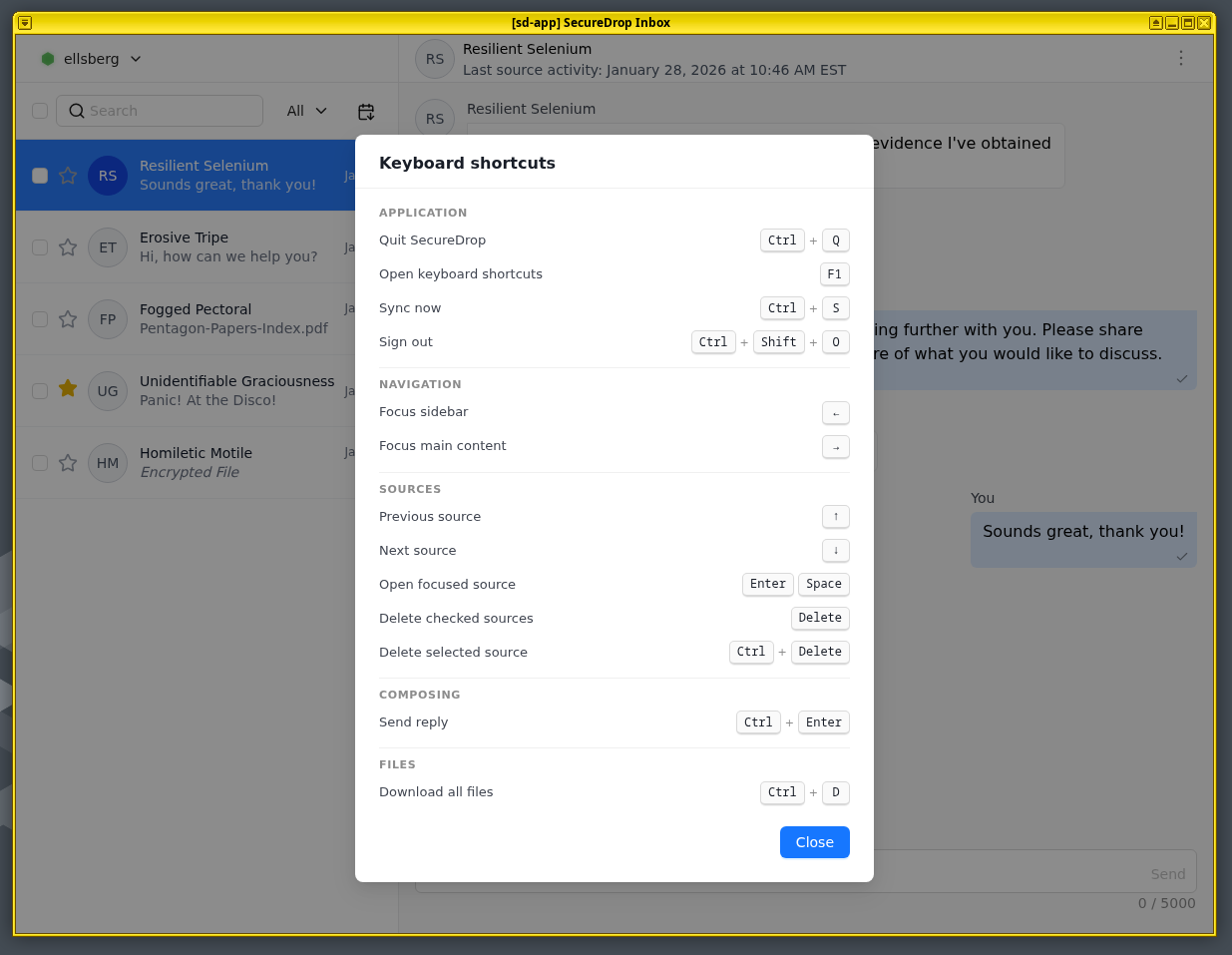Click the green online status dot beside ellsberg
Image resolution: width=1232 pixels, height=955 pixels.
point(48,59)
